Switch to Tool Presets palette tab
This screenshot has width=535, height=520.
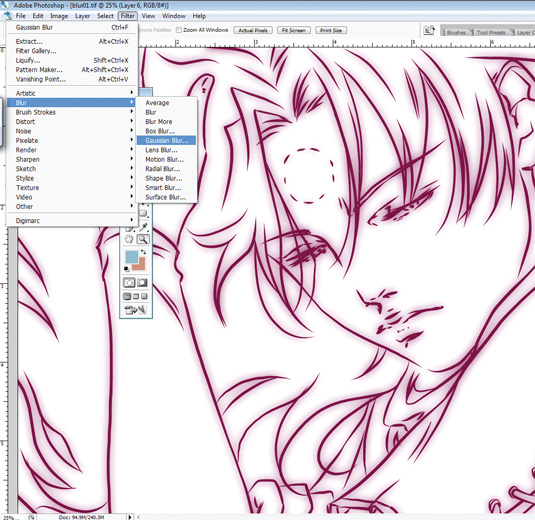(491, 32)
